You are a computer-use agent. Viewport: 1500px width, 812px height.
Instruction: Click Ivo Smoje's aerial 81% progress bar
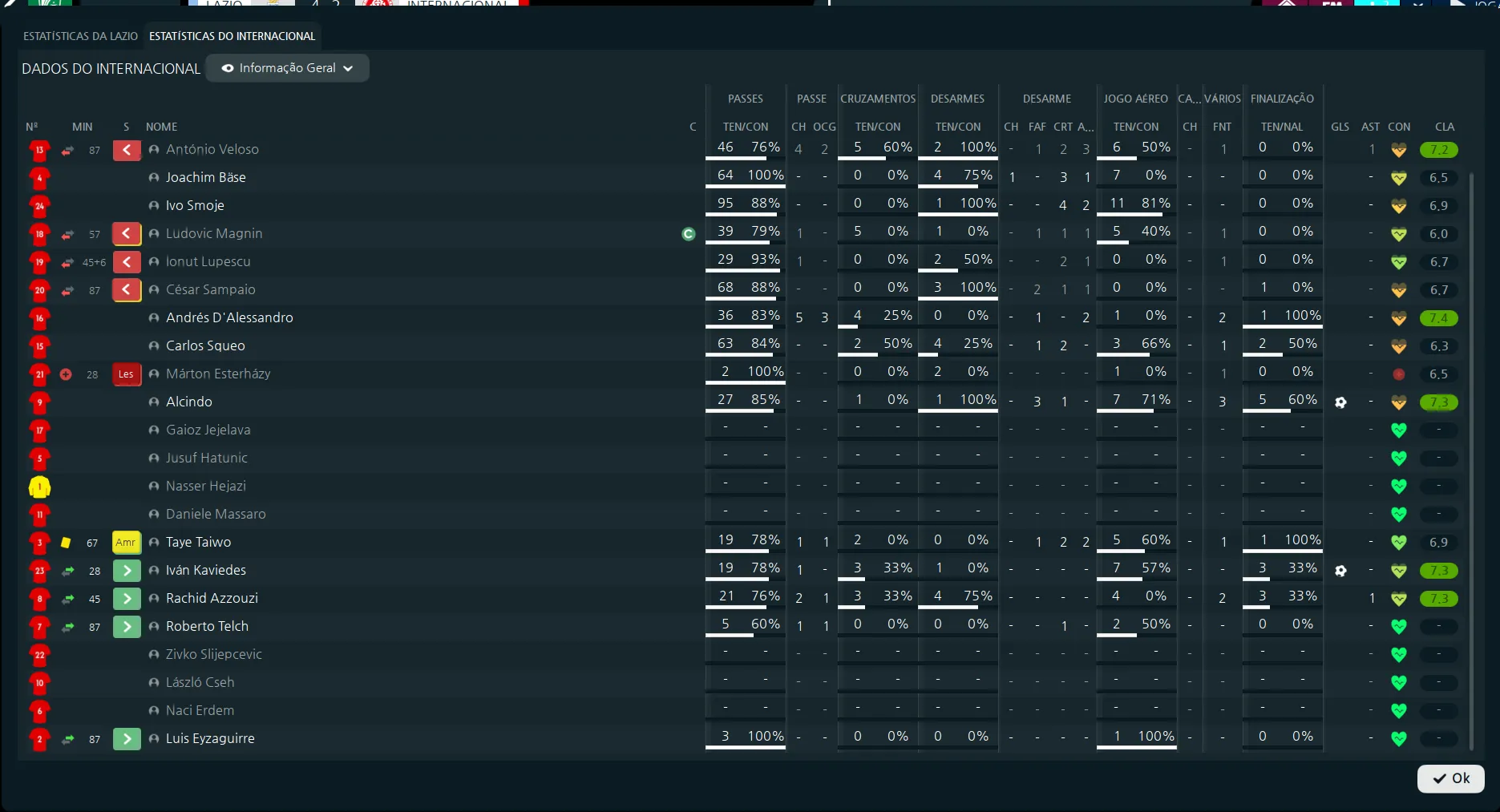tap(1136, 215)
